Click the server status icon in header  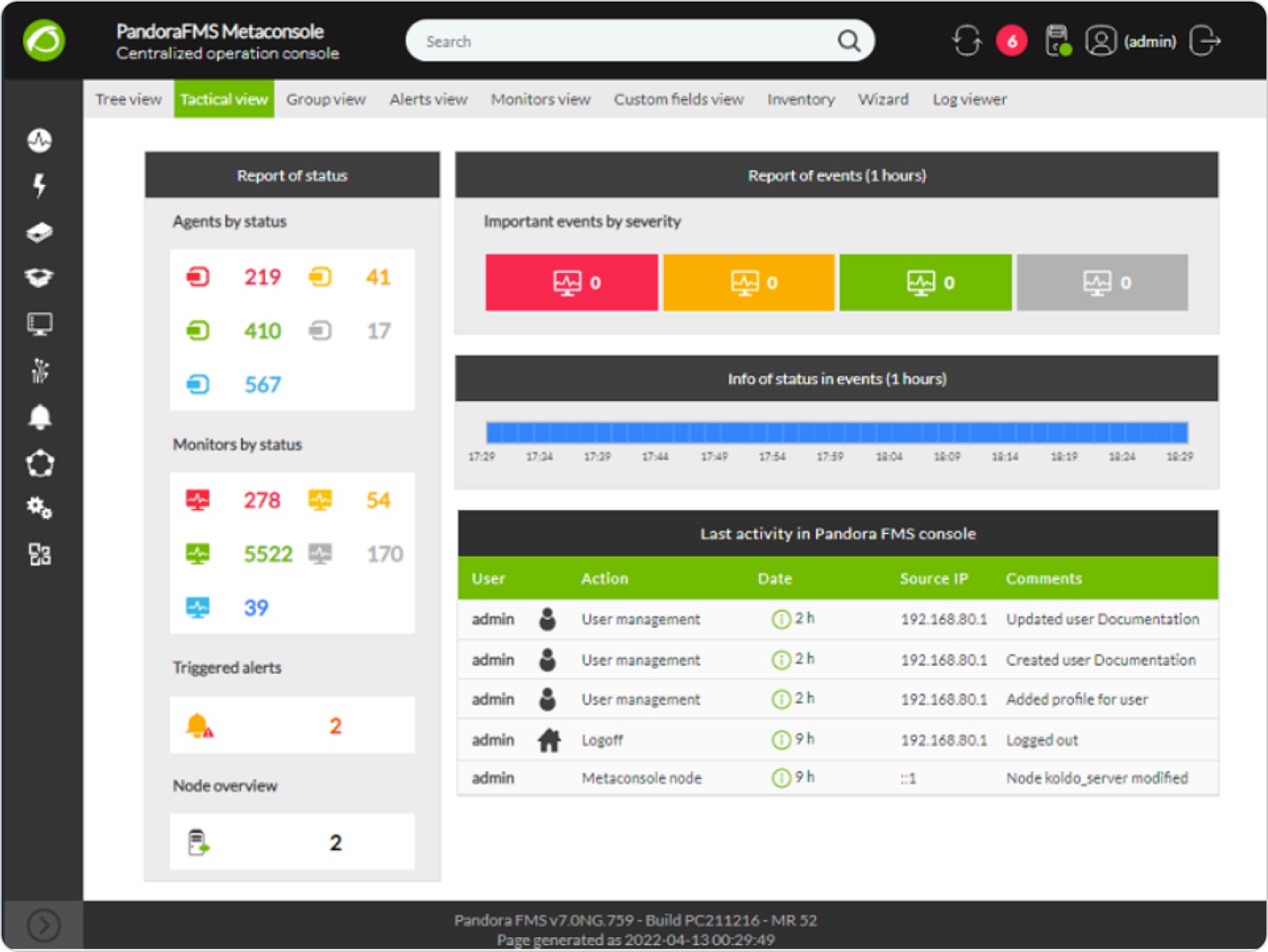1058,41
